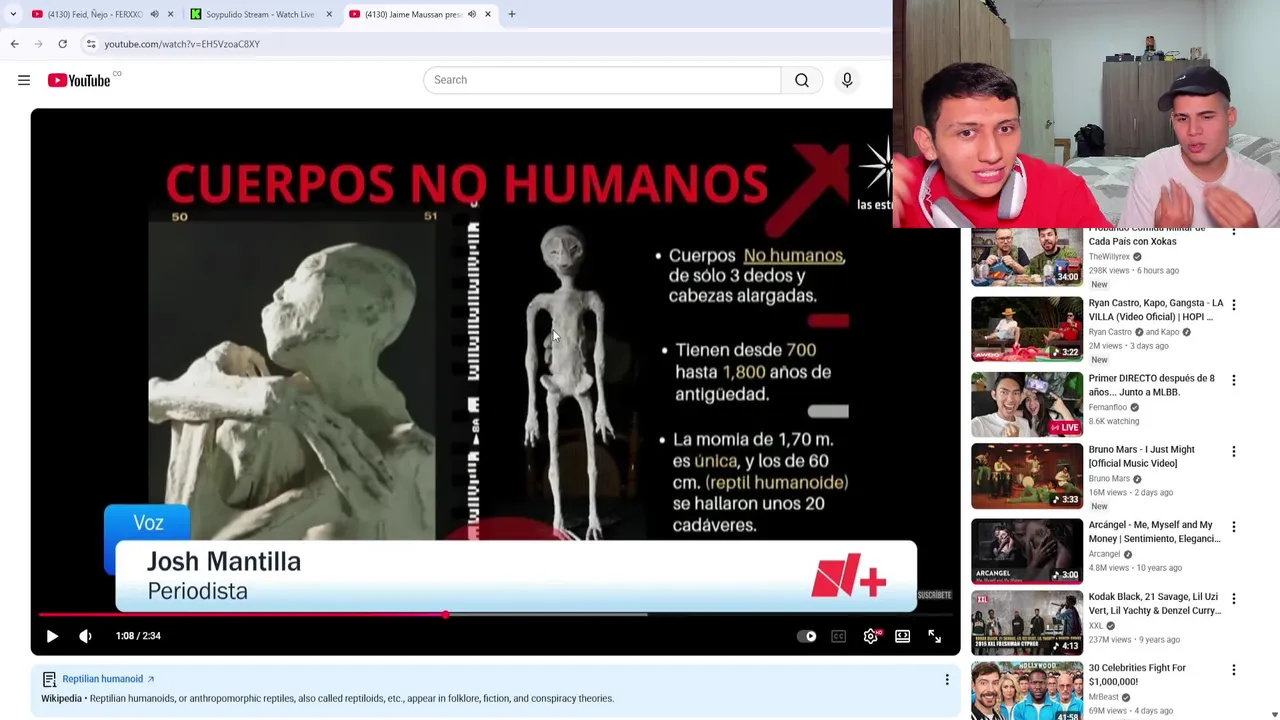
Task: Click the progress bar scrubber dot
Action: 446,614
